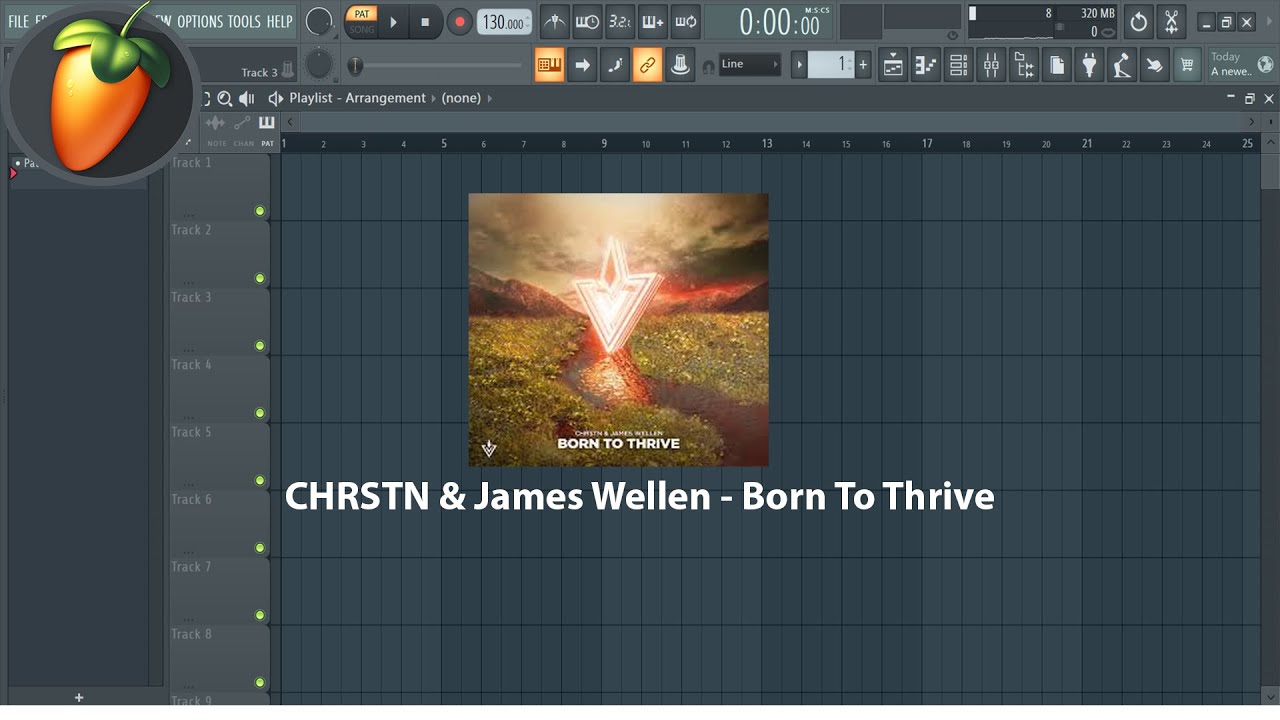The width and height of the screenshot is (1280, 720).
Task: Click the playlist playback speaker icon
Action: (247, 98)
